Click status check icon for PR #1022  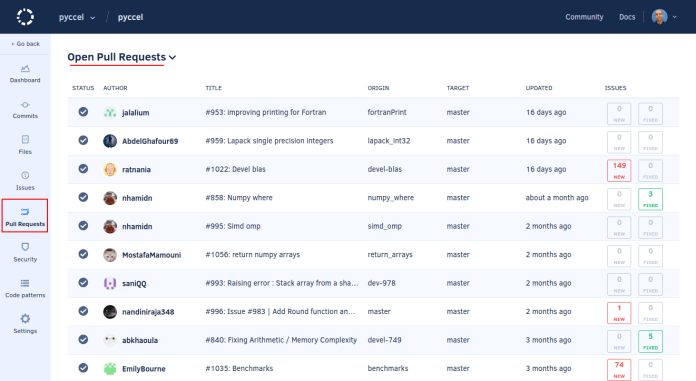(83, 169)
